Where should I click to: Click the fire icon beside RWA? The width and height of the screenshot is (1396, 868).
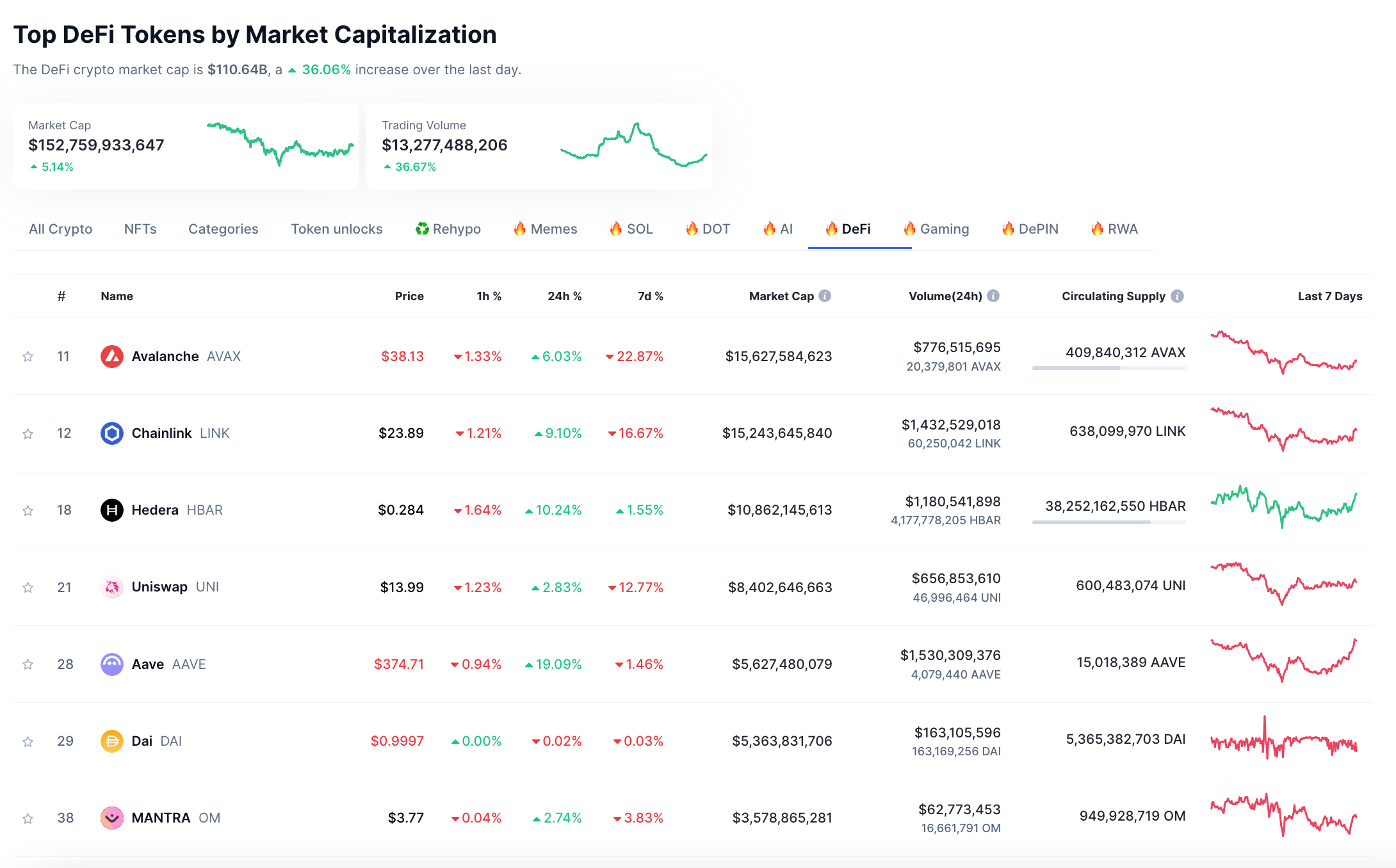pyautogui.click(x=1097, y=229)
